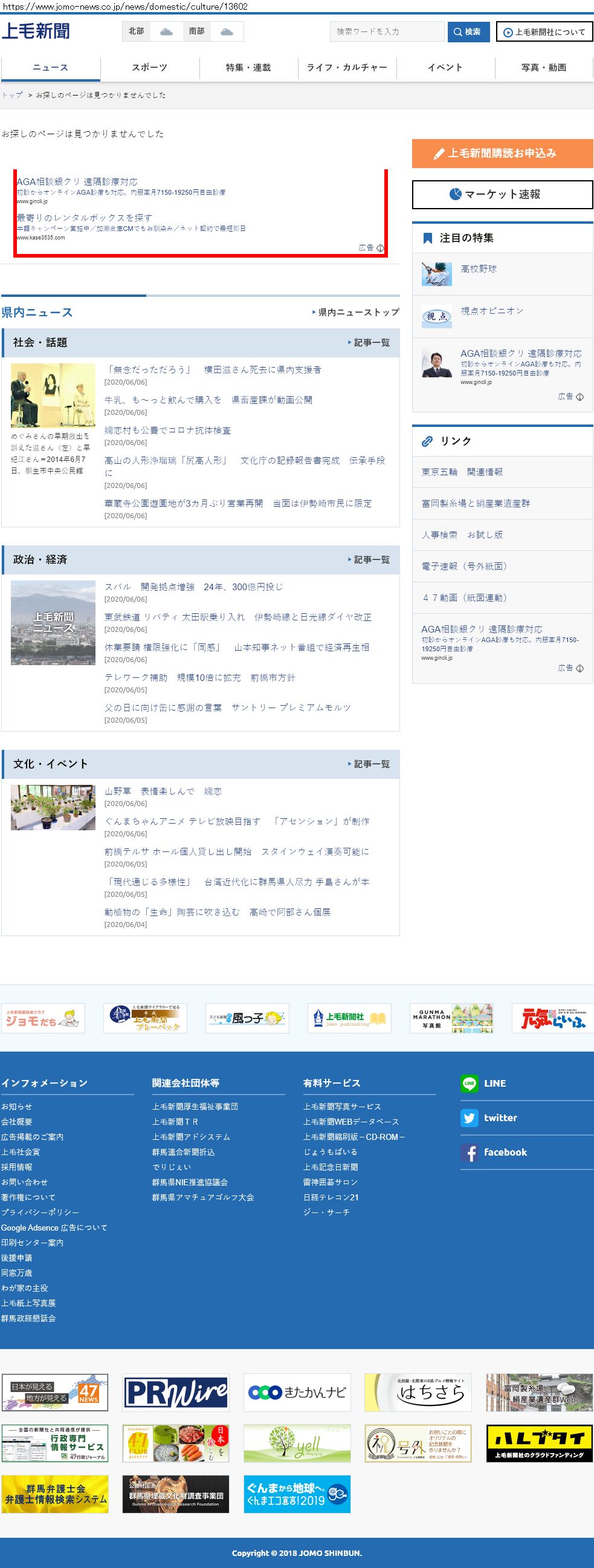
Task: Click the 上毛新聞社について button
Action: click(x=544, y=32)
